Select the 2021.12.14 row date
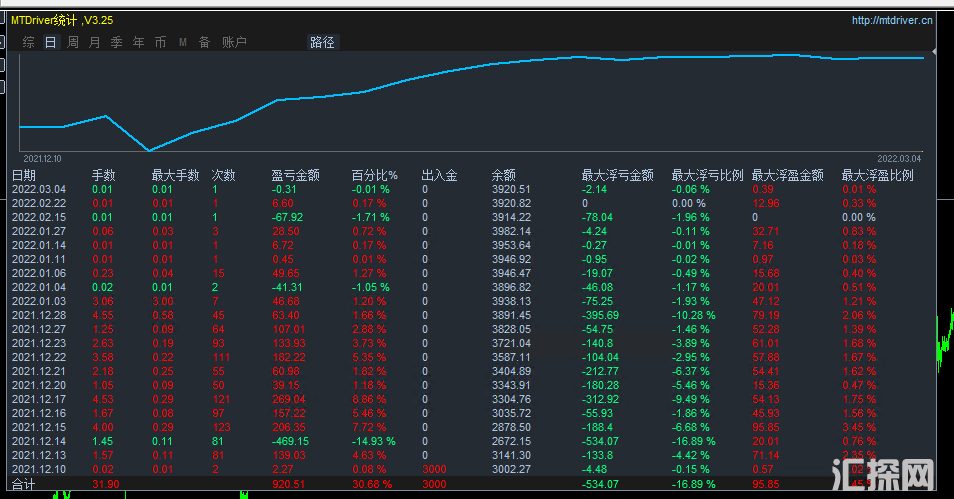954x499 pixels. click(38, 441)
